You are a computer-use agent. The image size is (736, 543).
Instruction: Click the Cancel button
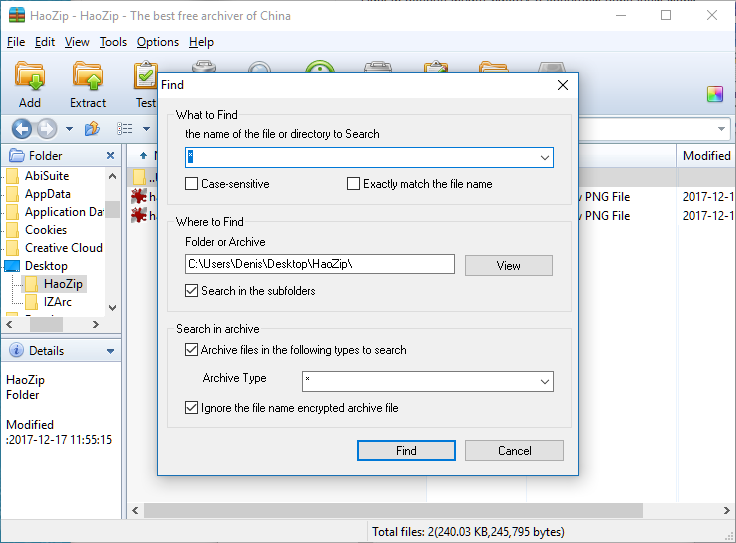[x=514, y=451]
